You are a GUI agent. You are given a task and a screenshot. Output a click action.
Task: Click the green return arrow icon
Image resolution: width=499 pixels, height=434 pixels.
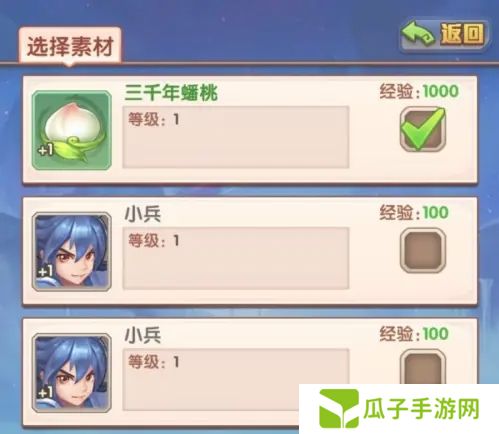pyautogui.click(x=418, y=34)
